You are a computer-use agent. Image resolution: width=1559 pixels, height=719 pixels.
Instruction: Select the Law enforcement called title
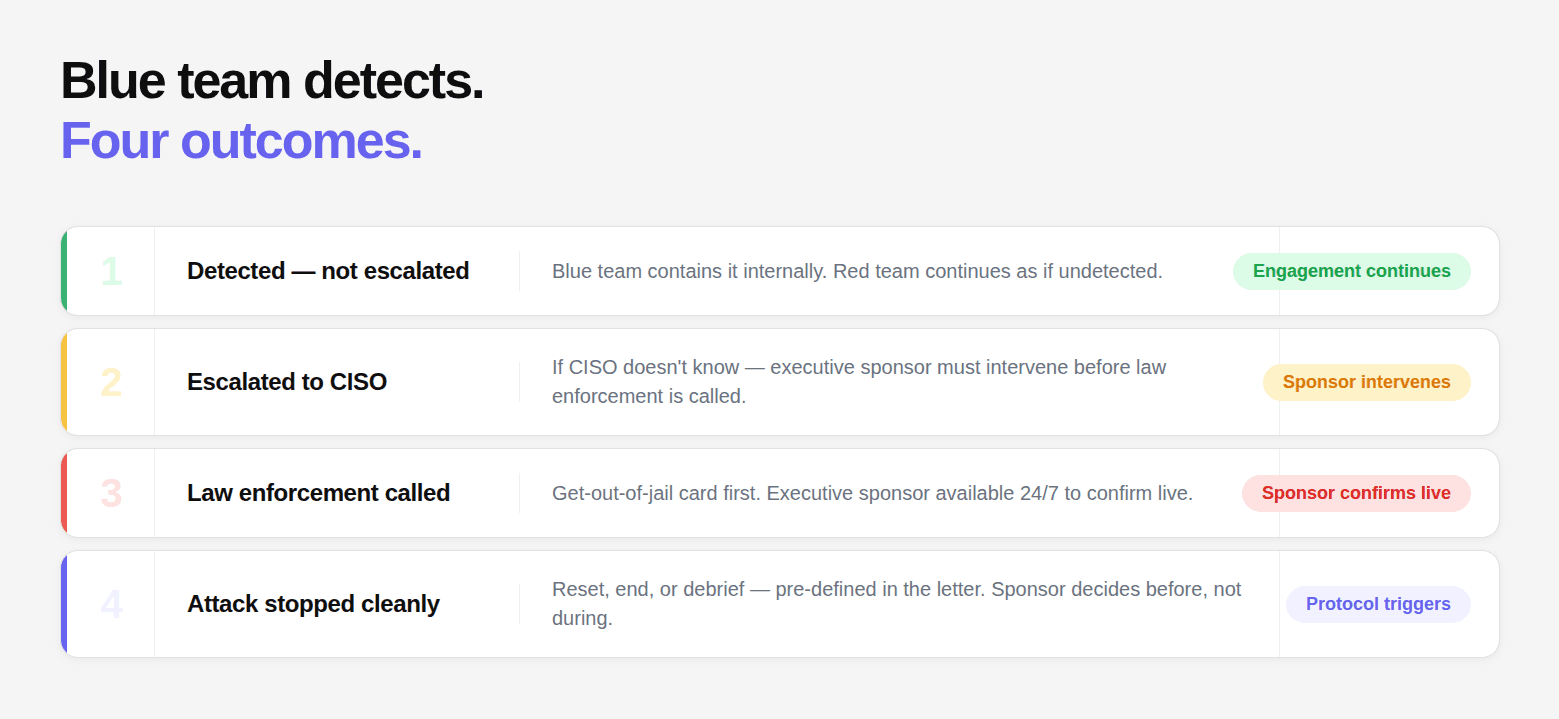click(x=318, y=494)
